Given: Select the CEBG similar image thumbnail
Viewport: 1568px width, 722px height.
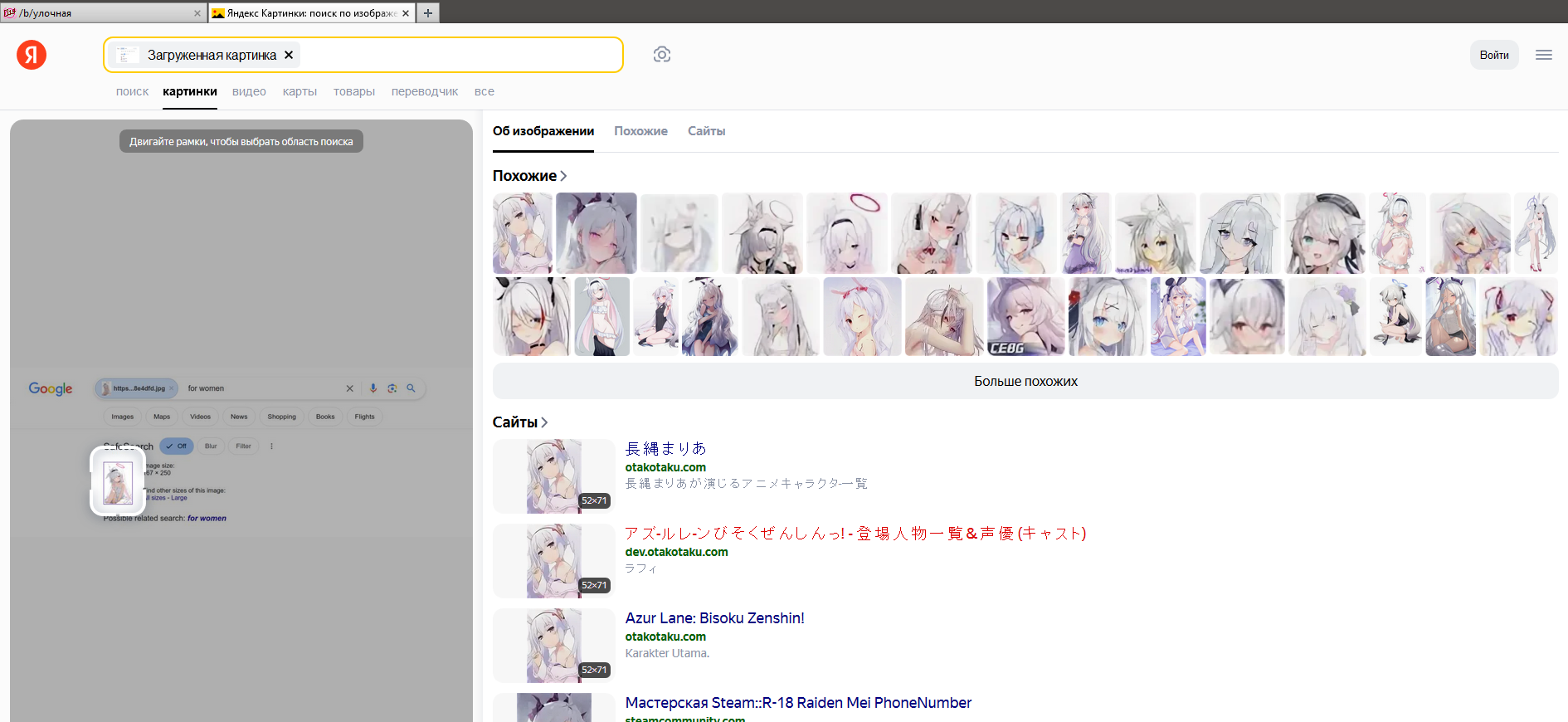Looking at the screenshot, I should [x=1025, y=317].
